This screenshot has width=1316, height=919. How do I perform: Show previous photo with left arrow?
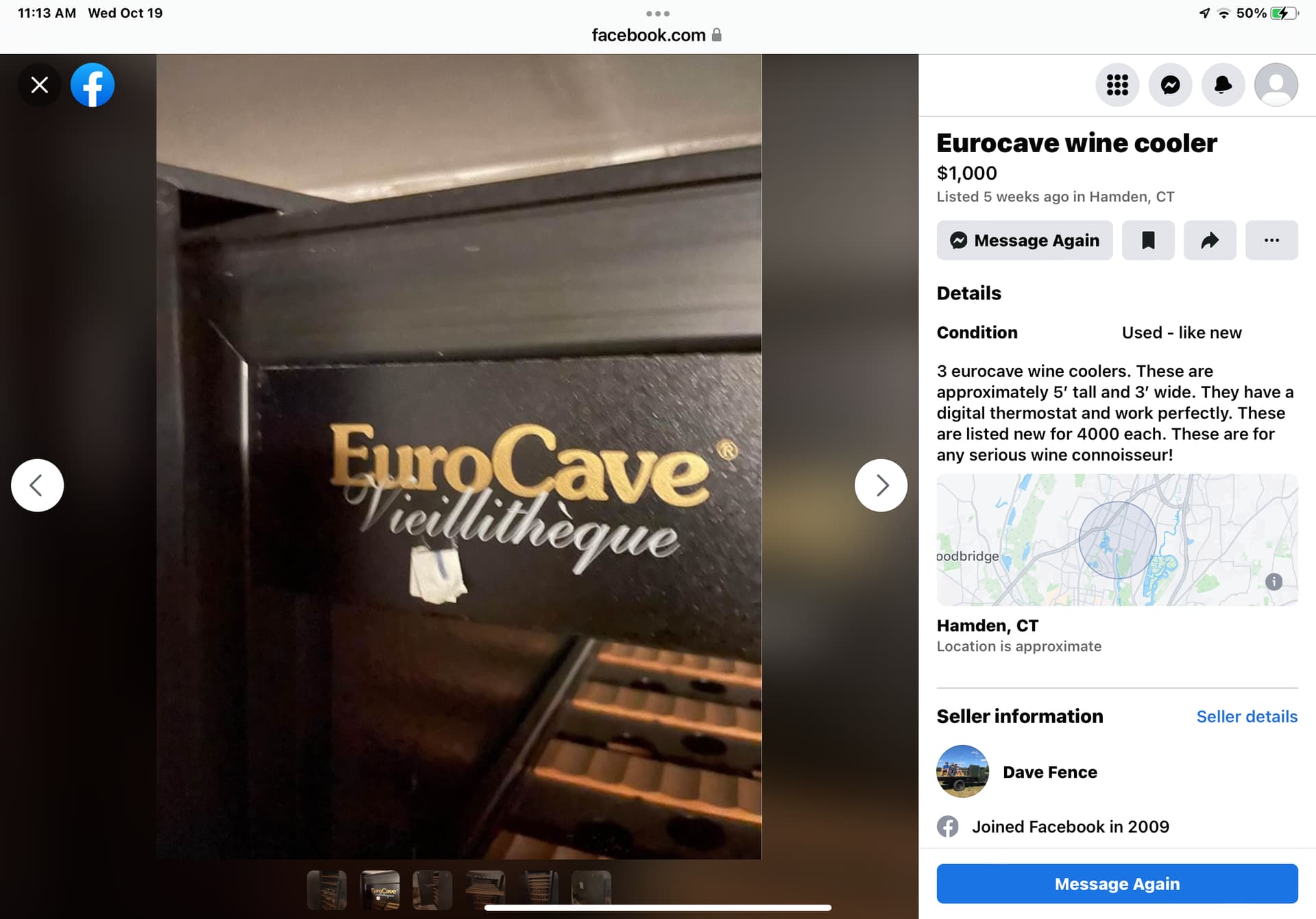pos(37,485)
